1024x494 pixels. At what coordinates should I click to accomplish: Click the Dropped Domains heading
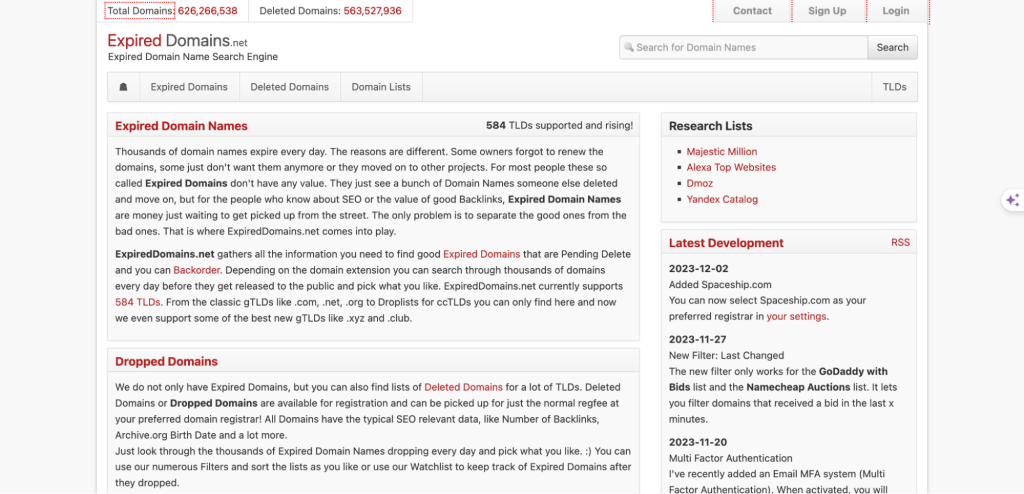tap(166, 361)
